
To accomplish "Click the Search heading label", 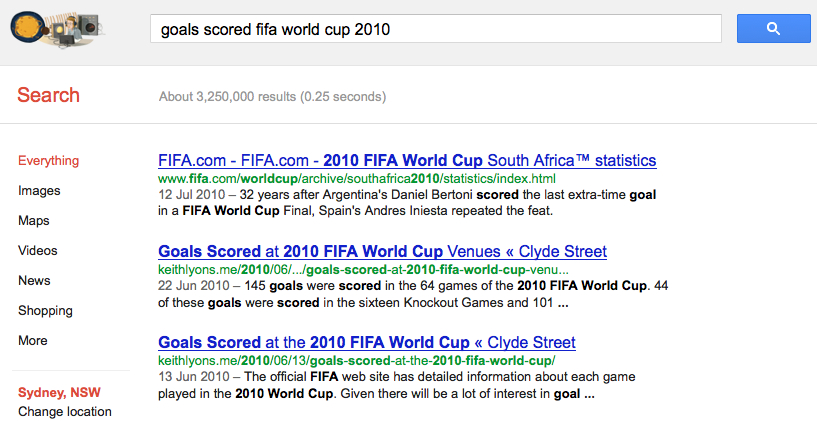I will click(48, 95).
